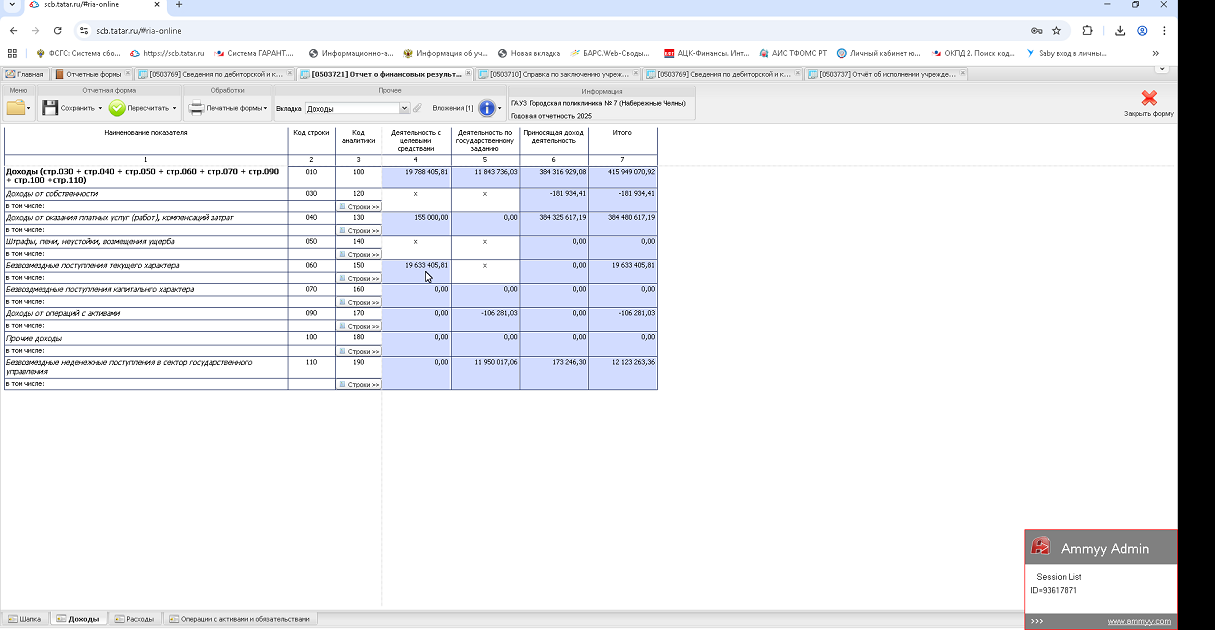Expand the tab overflow arrow on the right
This screenshot has width=1215, height=630.
coord(1161,70)
